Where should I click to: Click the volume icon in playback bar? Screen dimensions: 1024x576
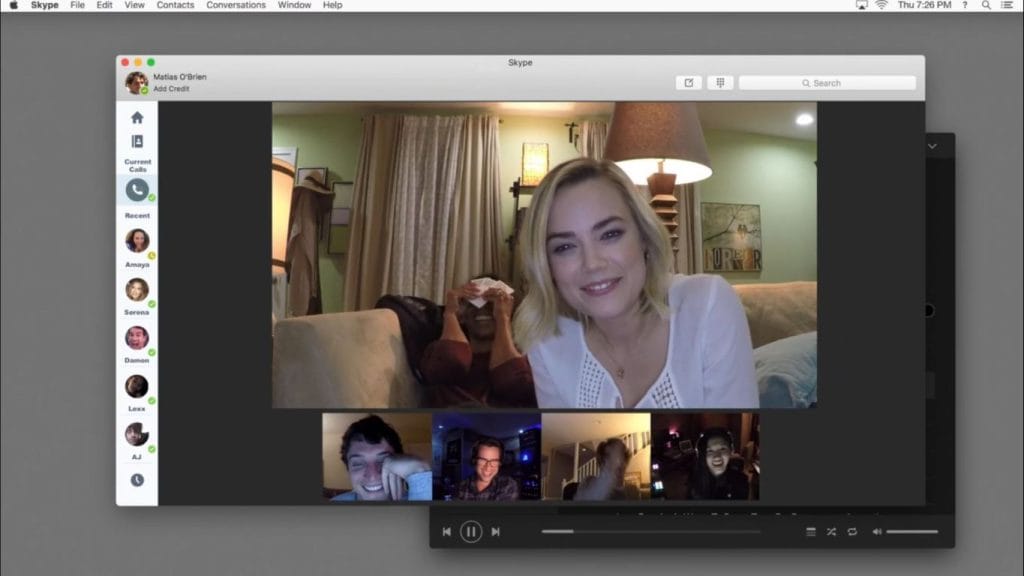click(878, 532)
